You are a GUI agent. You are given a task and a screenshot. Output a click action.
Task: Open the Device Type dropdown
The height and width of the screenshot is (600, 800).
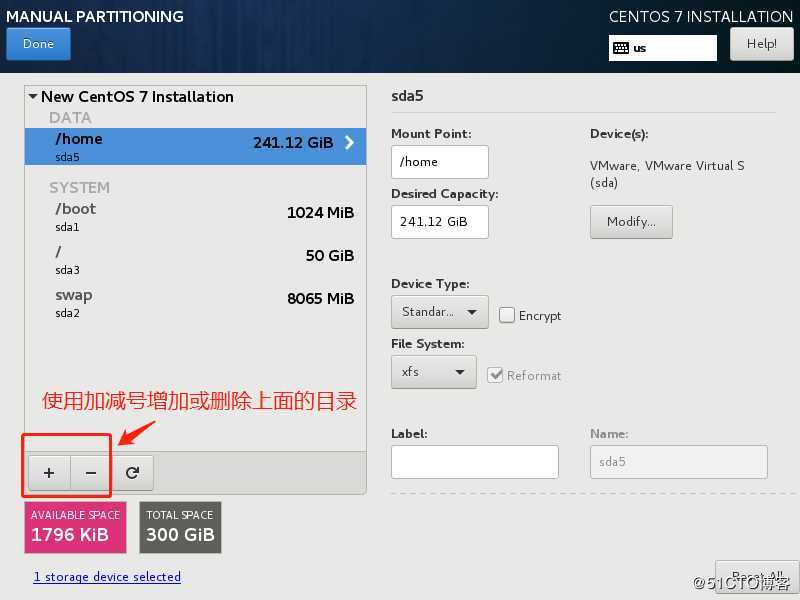(x=440, y=312)
